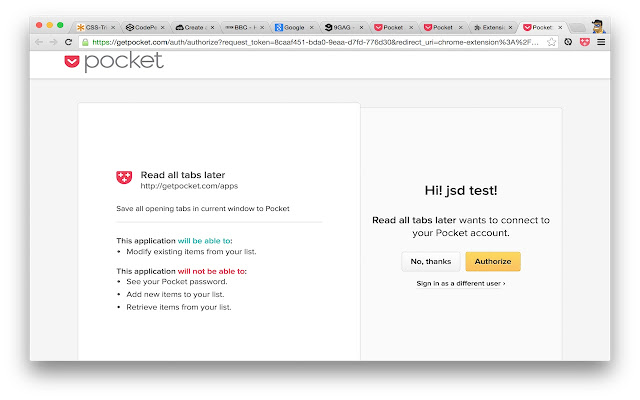Bookmark this page with the star icon
Image resolution: width=640 pixels, height=400 pixels.
point(551,42)
